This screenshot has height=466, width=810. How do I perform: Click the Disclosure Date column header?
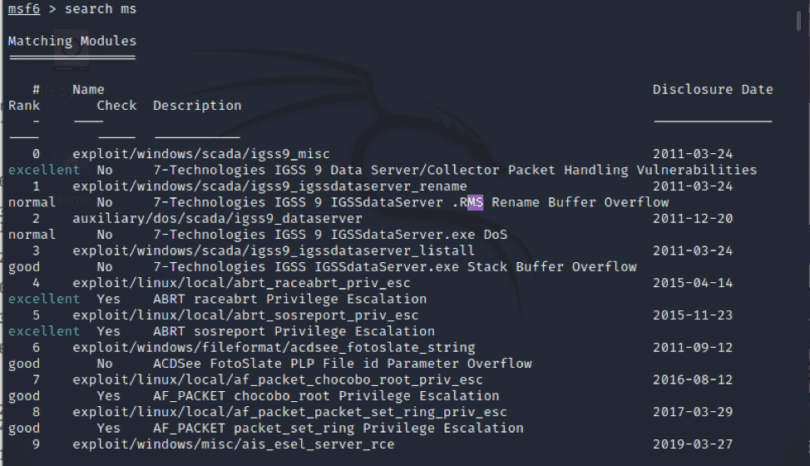(x=712, y=89)
